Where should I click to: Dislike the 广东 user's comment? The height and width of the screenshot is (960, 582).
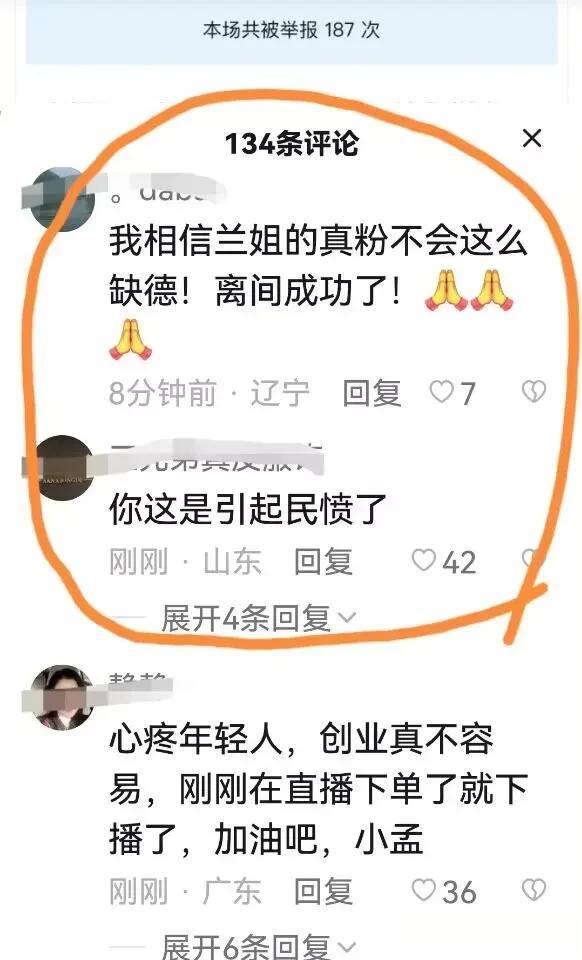point(533,890)
